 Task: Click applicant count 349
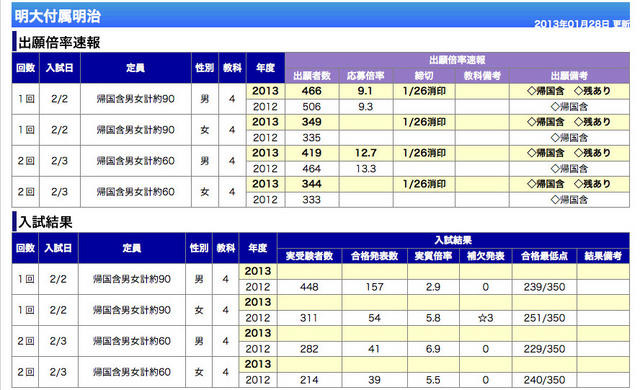pyautogui.click(x=311, y=122)
